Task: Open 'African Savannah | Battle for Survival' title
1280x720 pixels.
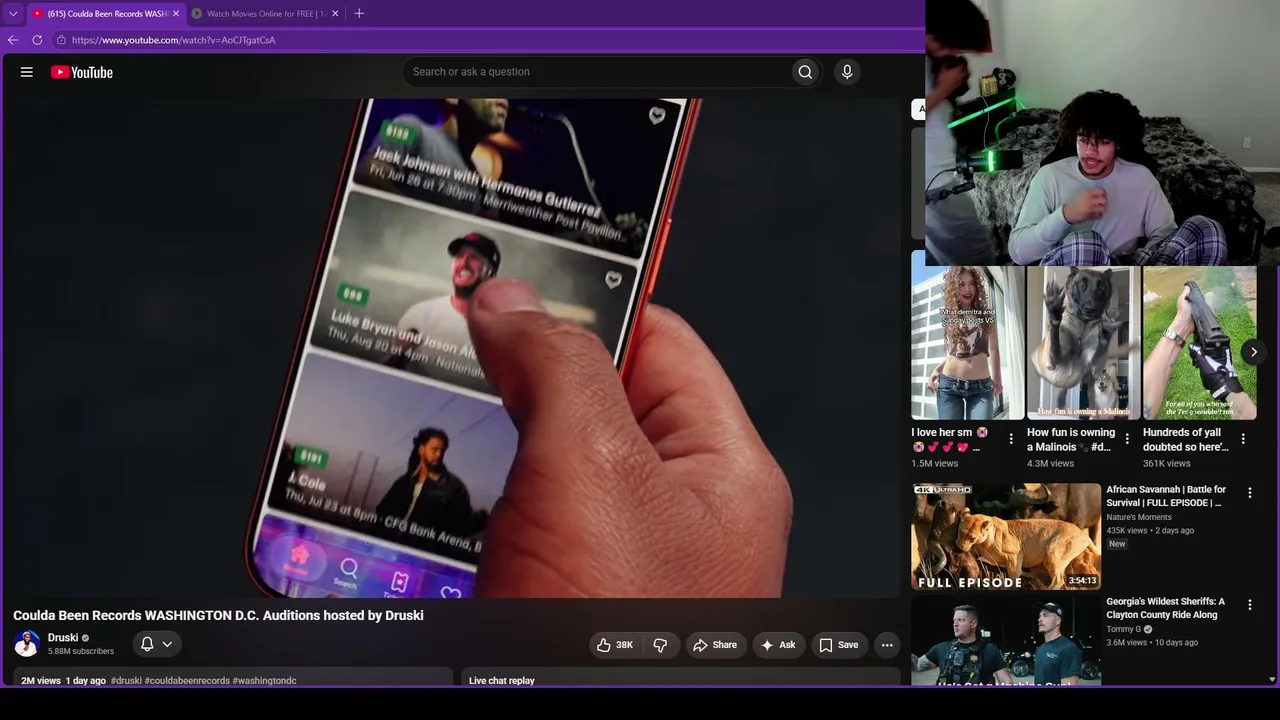Action: 1167,496
